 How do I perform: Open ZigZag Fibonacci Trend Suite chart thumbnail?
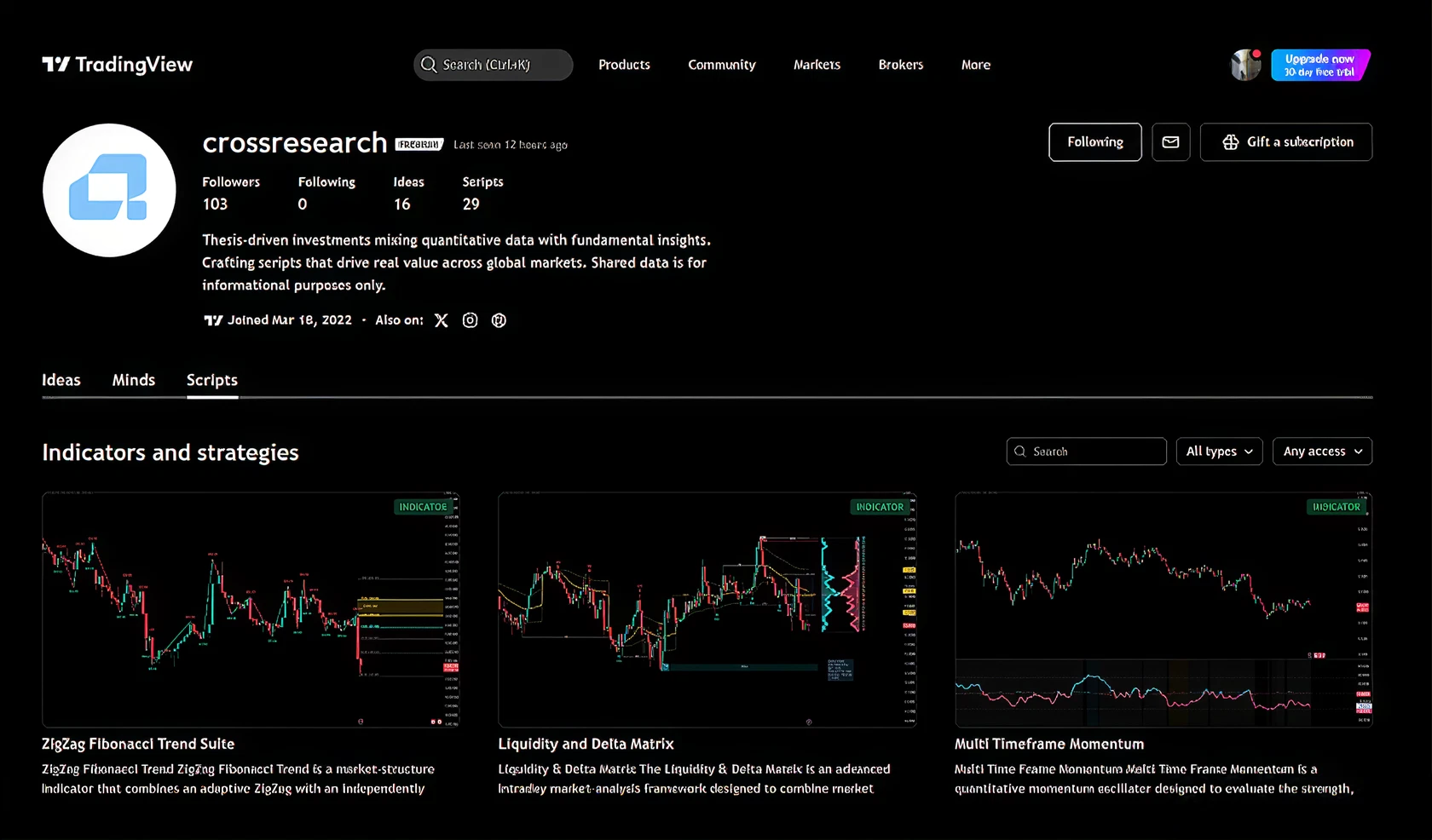(x=251, y=609)
